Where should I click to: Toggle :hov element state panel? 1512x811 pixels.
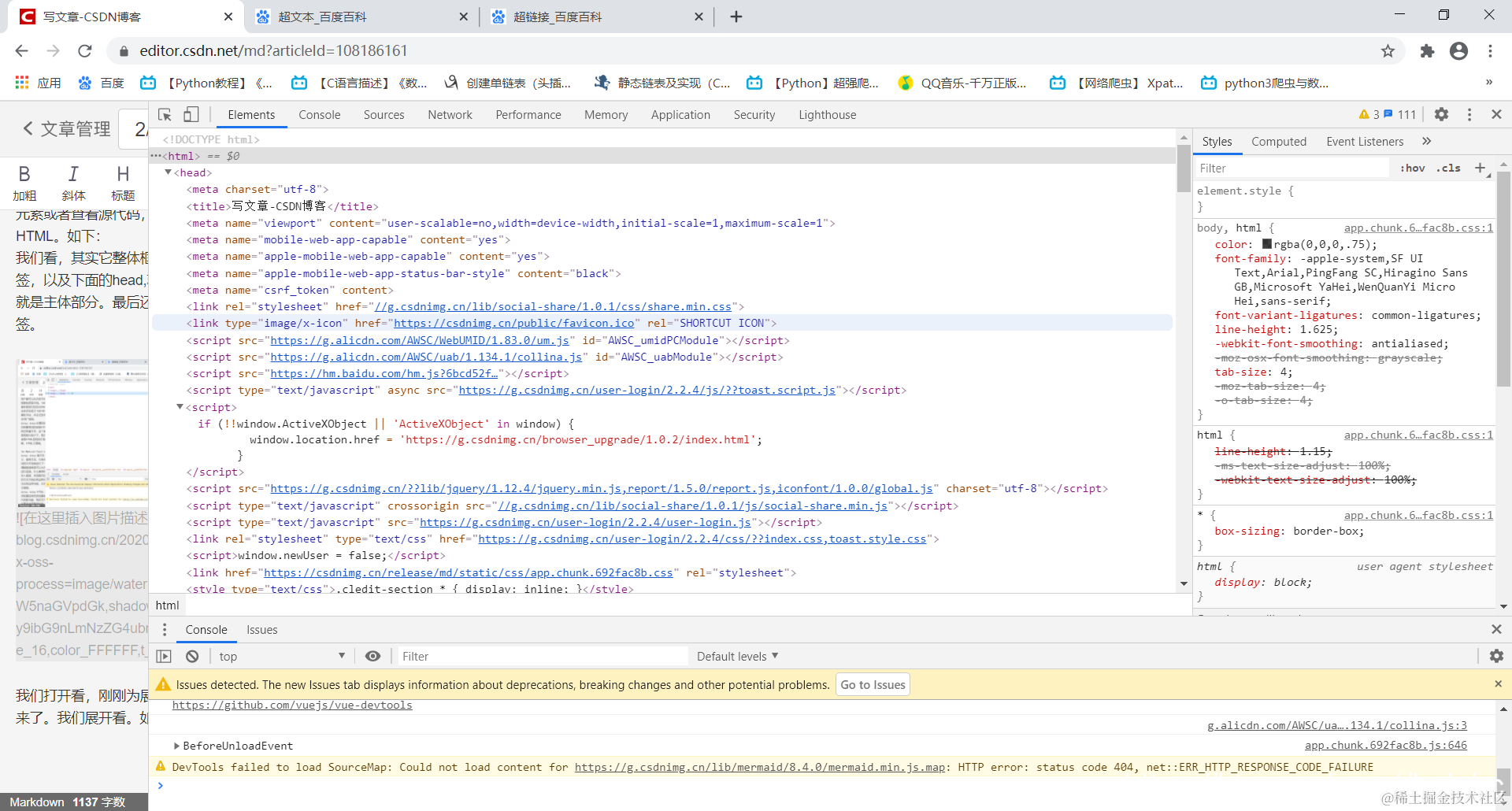tap(1413, 168)
